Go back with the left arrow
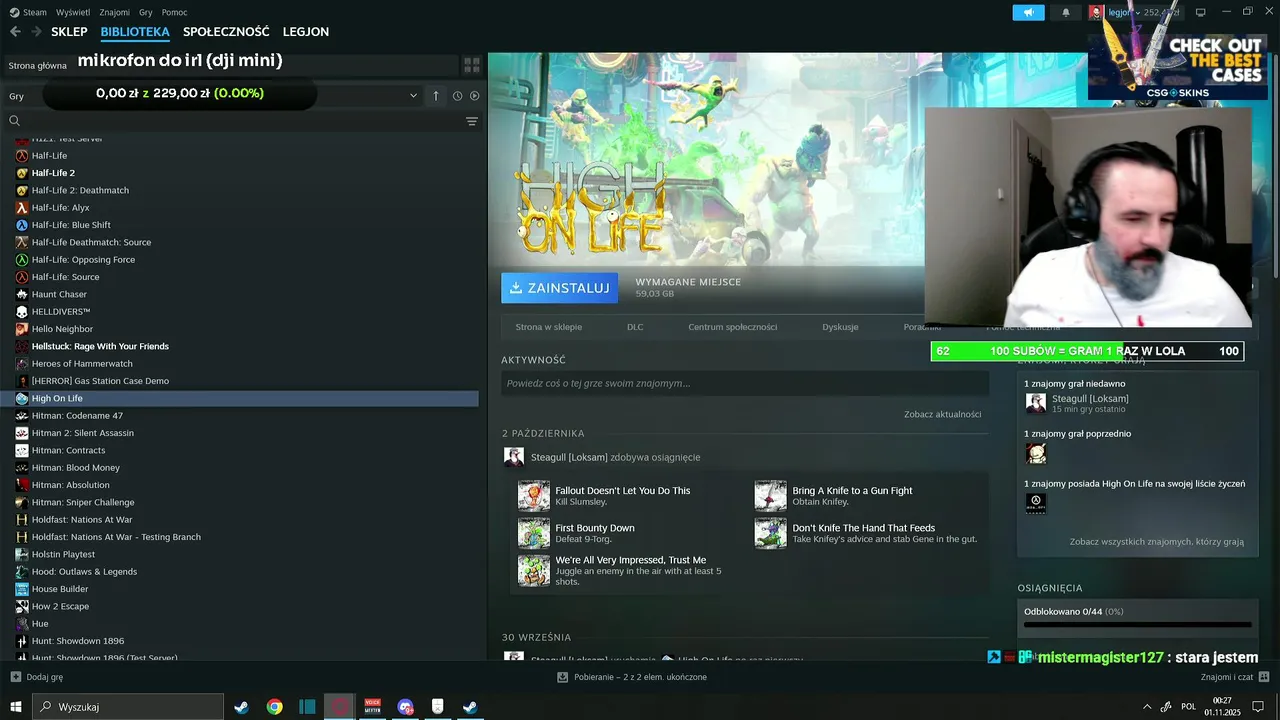The height and width of the screenshot is (720, 1280). click(x=15, y=32)
